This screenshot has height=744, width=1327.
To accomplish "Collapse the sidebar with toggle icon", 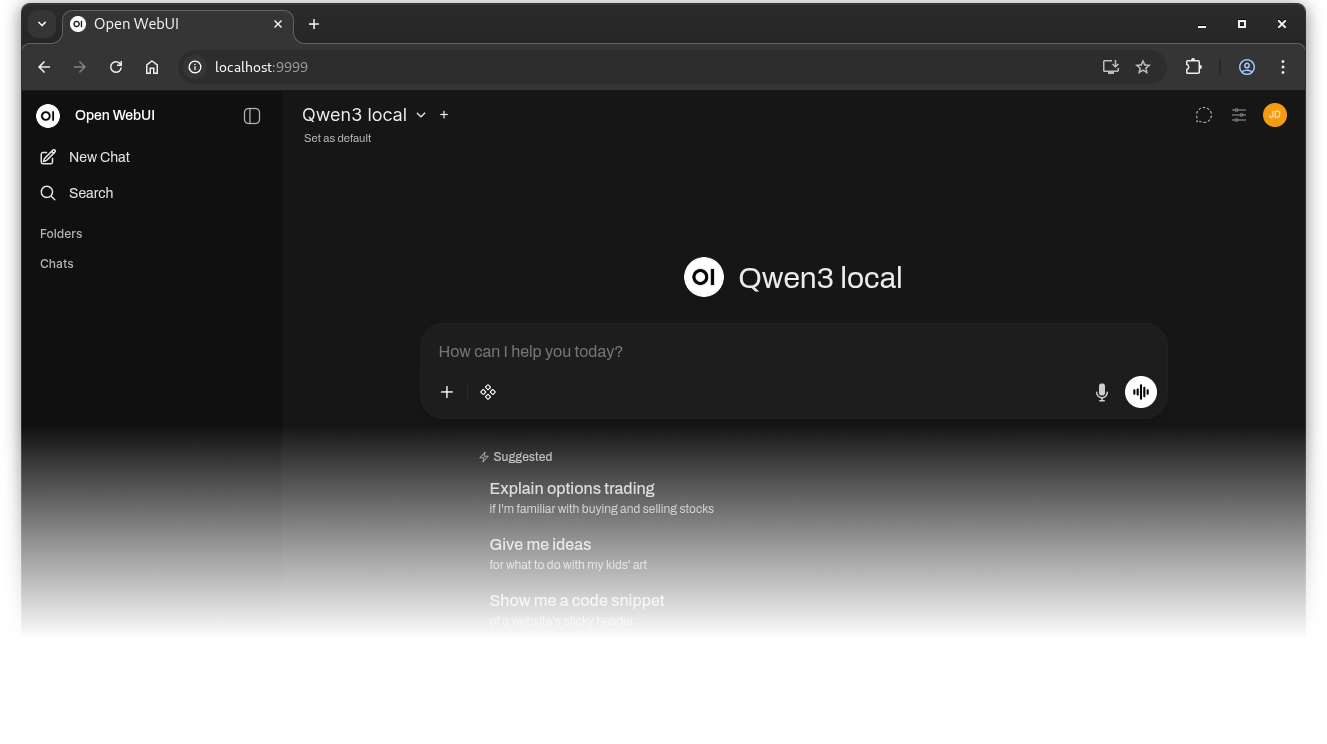I will [252, 115].
